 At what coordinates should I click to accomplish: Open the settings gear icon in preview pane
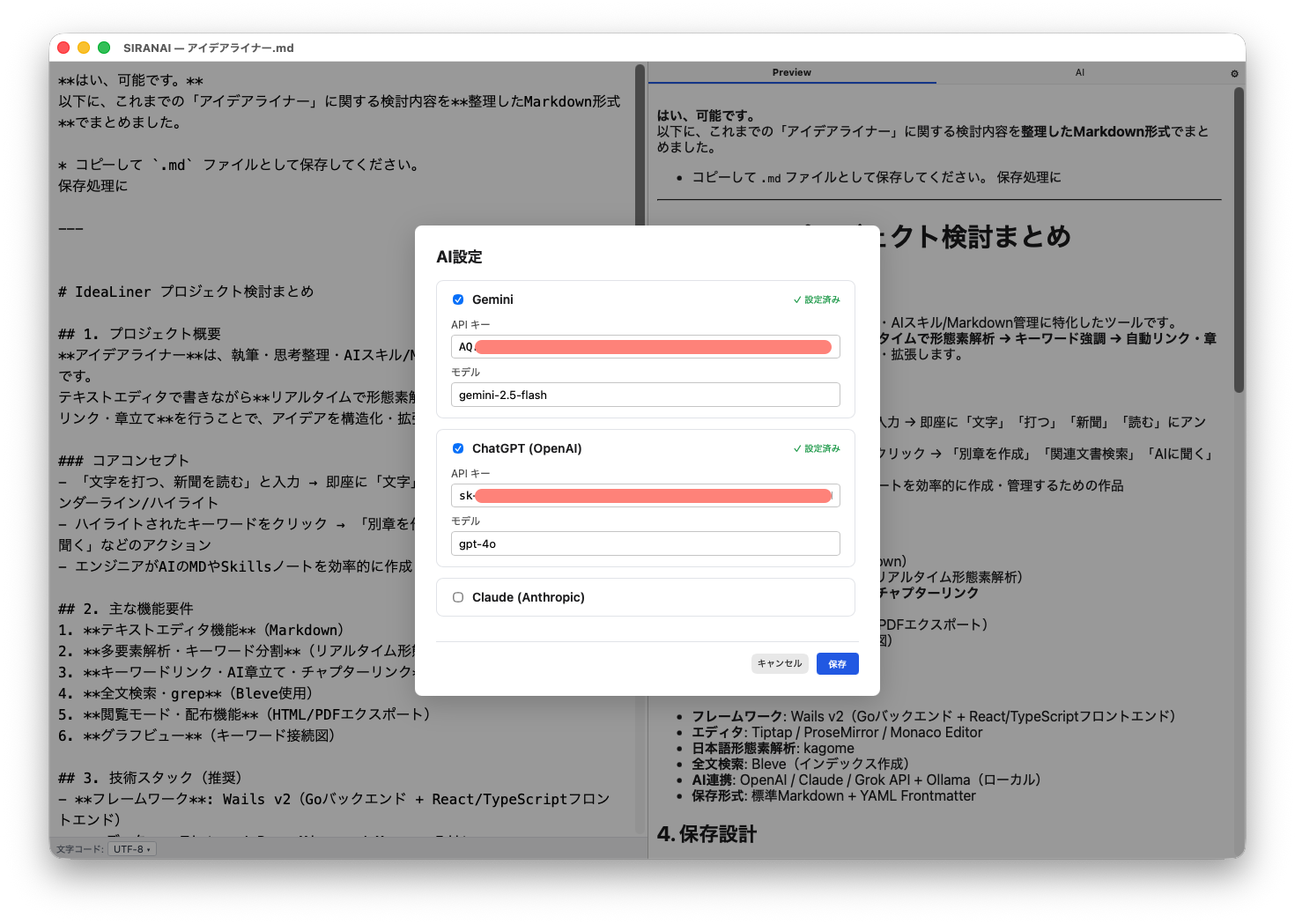click(x=1234, y=74)
